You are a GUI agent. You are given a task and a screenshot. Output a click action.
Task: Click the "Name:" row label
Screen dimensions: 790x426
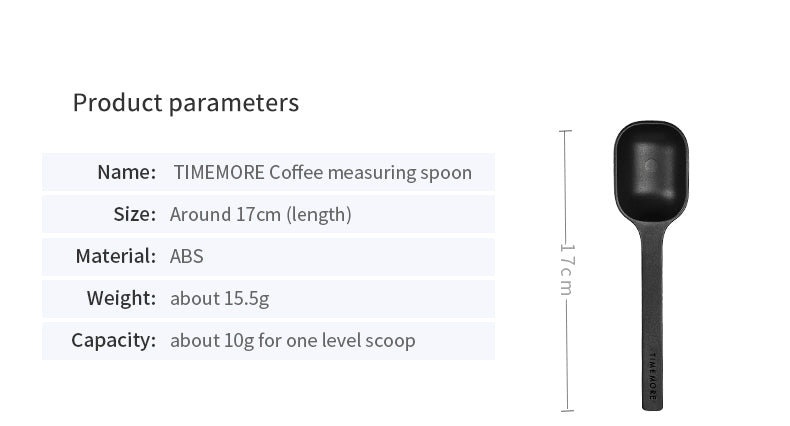[126, 172]
